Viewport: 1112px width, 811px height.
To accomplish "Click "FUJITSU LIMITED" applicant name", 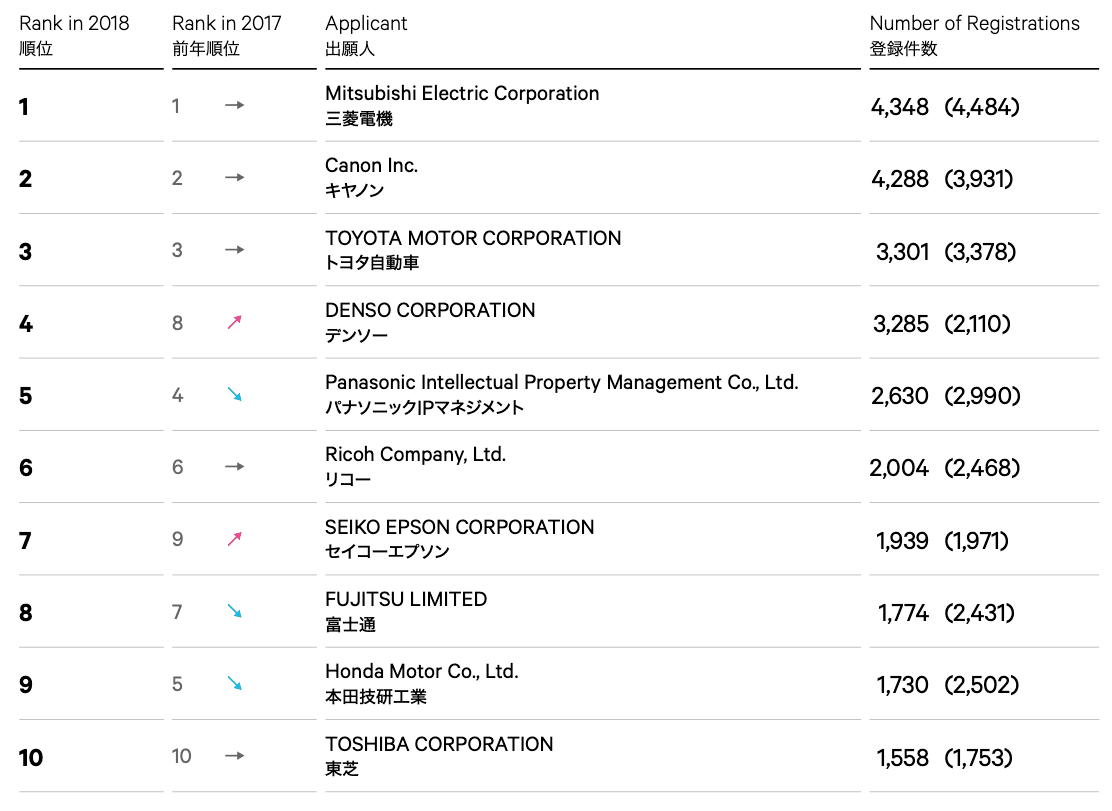I will (x=406, y=600).
